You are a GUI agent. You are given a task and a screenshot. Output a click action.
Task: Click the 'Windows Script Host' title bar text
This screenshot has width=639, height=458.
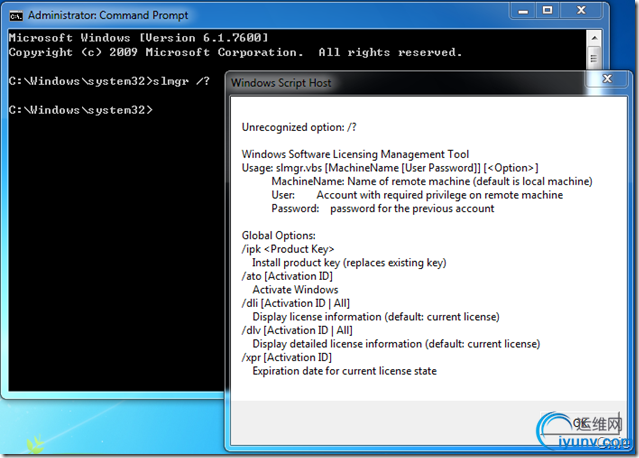(x=281, y=83)
